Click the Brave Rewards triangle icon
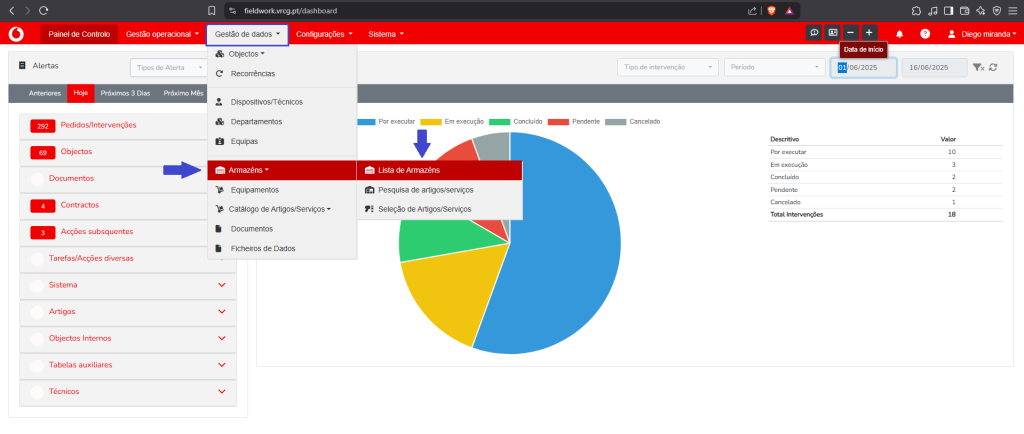 789,10
